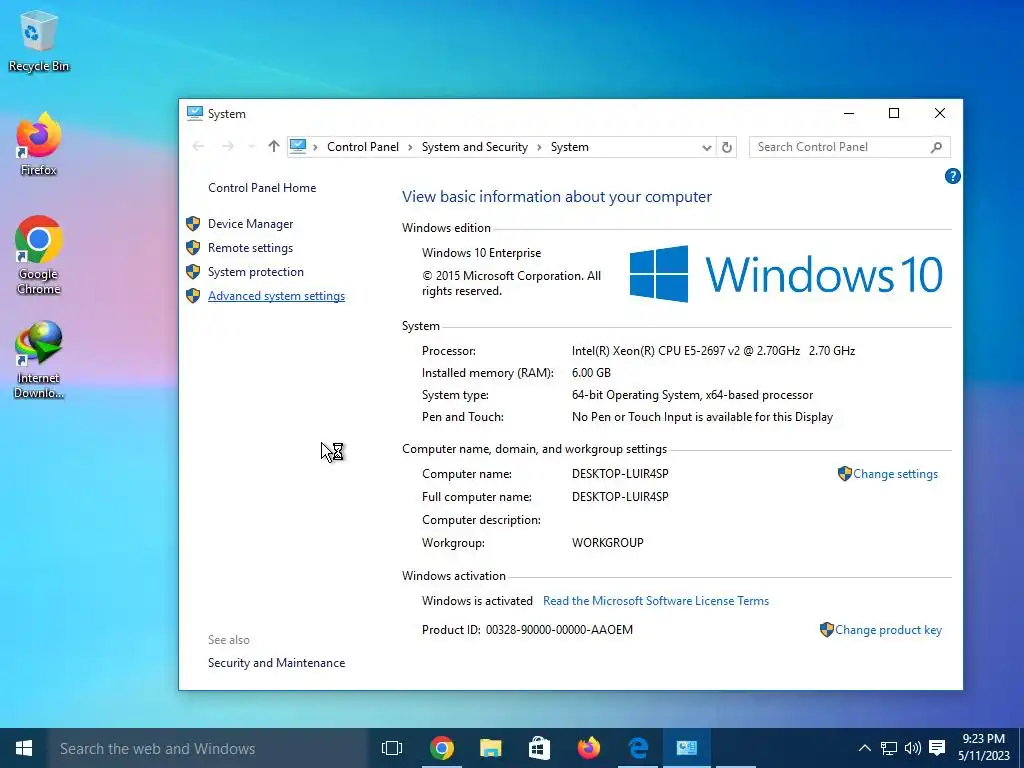Open Security and Maintenance
The height and width of the screenshot is (768, 1024).
(x=276, y=663)
